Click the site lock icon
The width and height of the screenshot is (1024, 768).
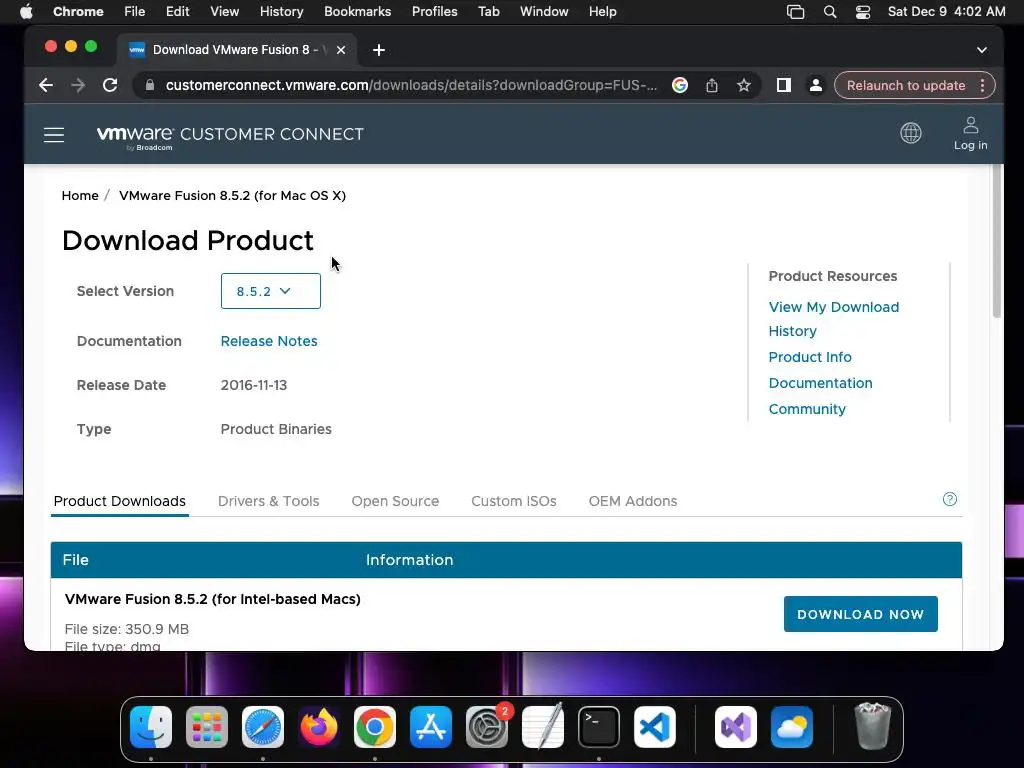150,86
